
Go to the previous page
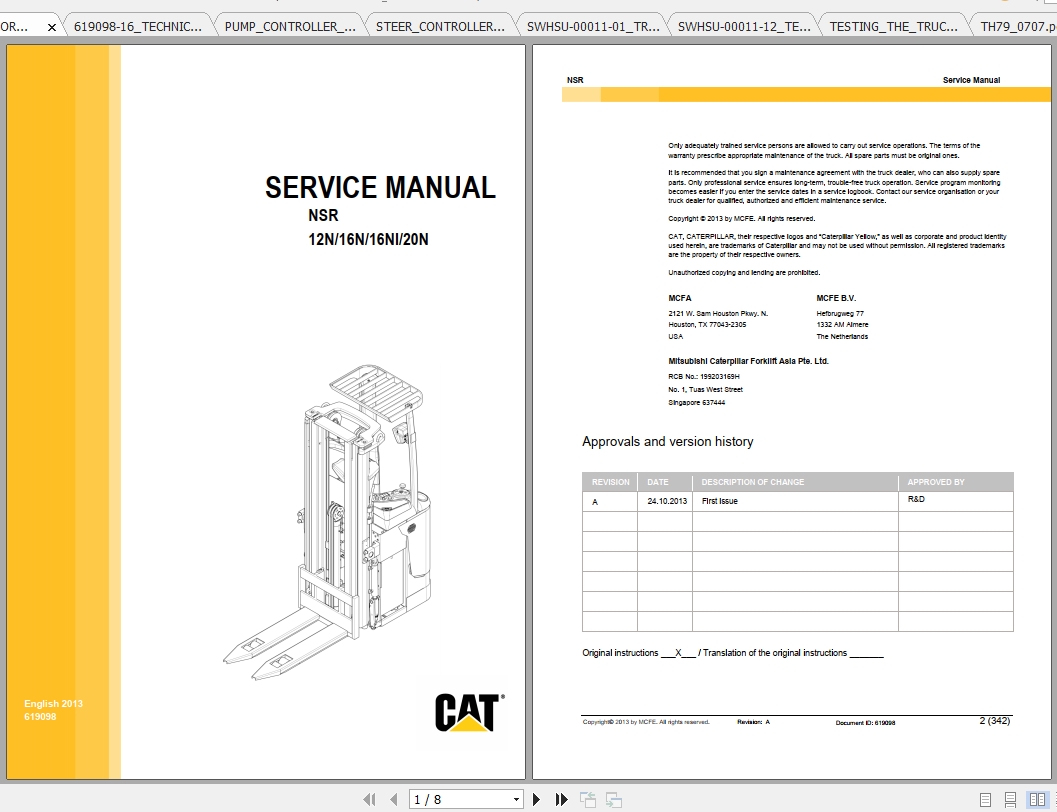(392, 799)
